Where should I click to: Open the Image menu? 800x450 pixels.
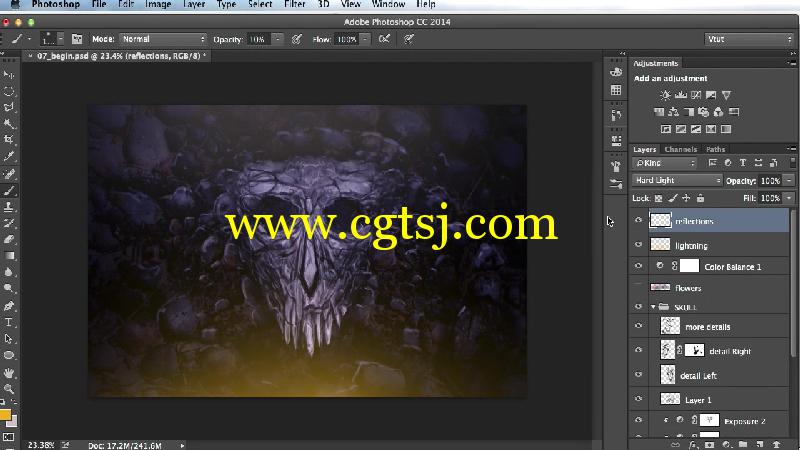(x=158, y=4)
